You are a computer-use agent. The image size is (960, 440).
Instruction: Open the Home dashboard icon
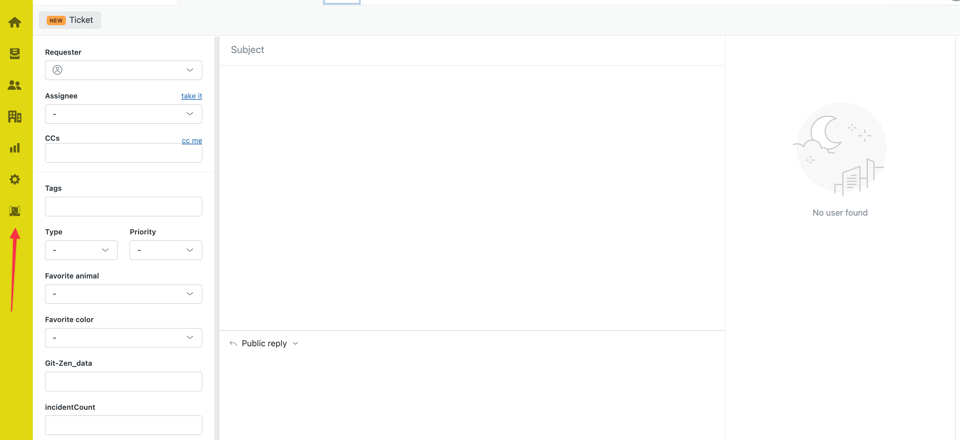(x=15, y=22)
